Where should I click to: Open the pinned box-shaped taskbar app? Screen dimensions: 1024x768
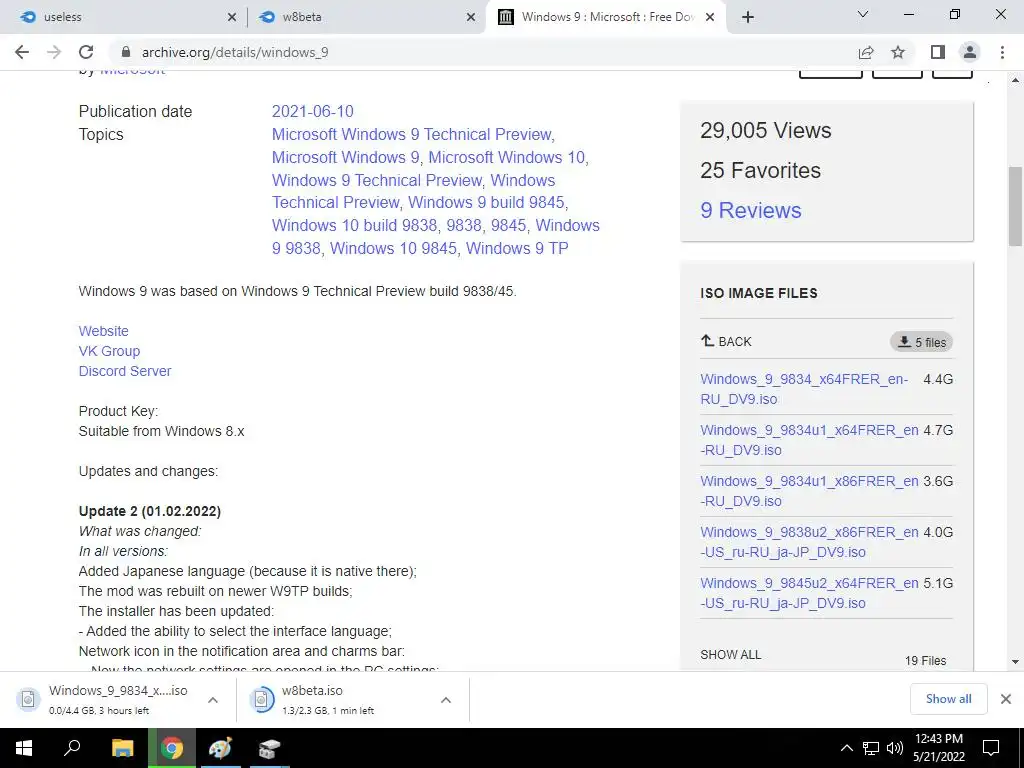(269, 748)
